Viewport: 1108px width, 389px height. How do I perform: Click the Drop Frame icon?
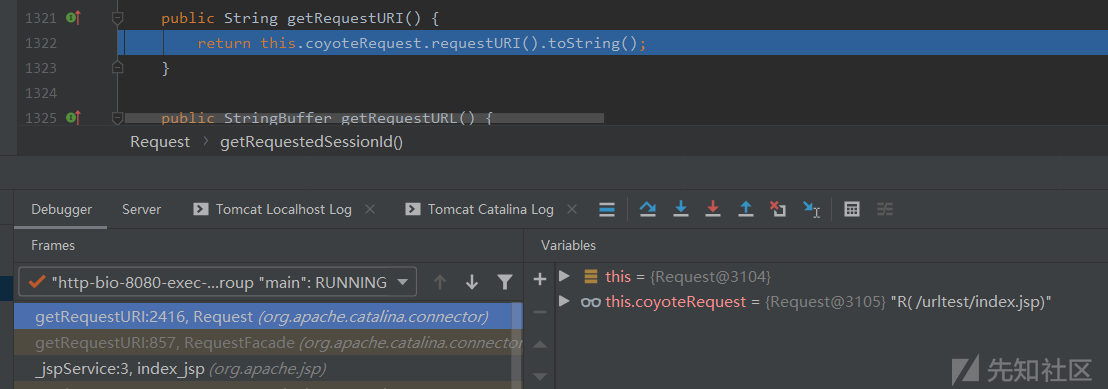778,209
